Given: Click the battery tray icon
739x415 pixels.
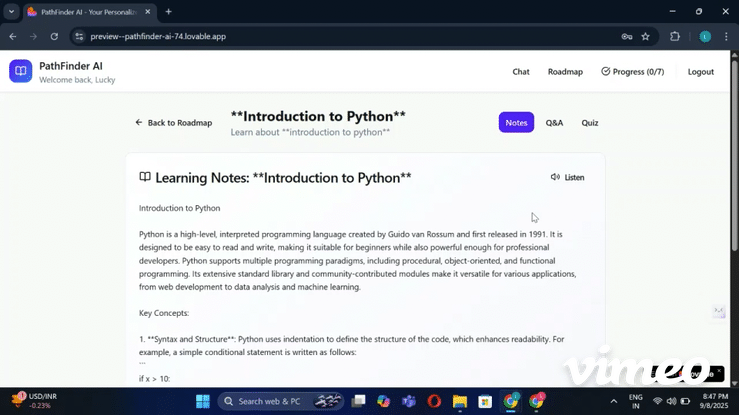Looking at the screenshot, I should [686, 401].
